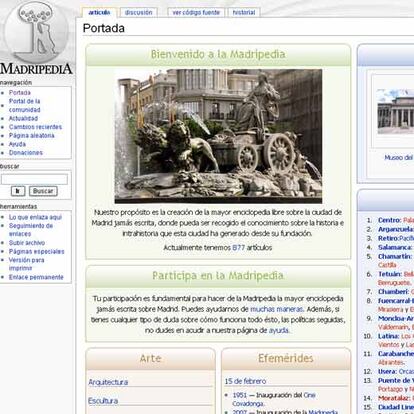Open the Centro district link
Viewport: 414px width, 414px height.
[389, 220]
